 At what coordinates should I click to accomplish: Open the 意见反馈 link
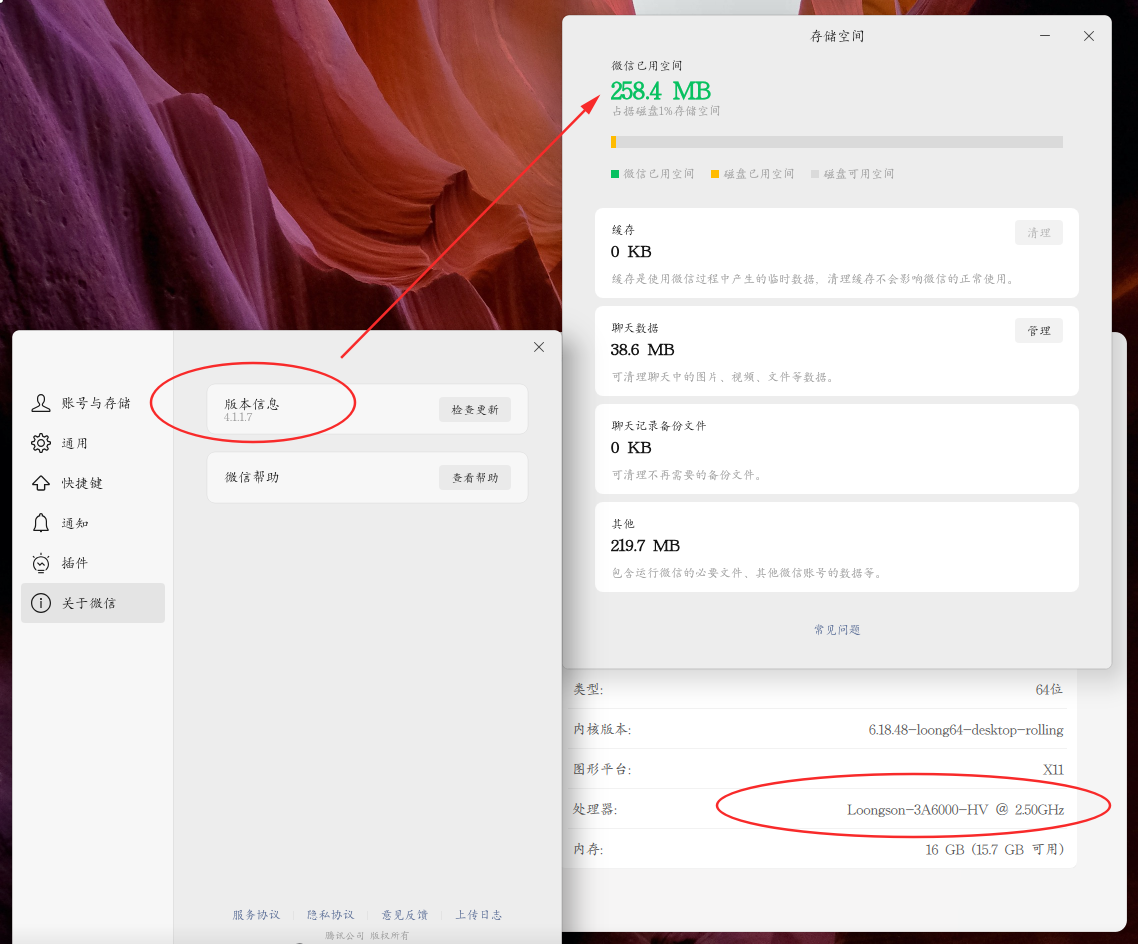pos(405,915)
